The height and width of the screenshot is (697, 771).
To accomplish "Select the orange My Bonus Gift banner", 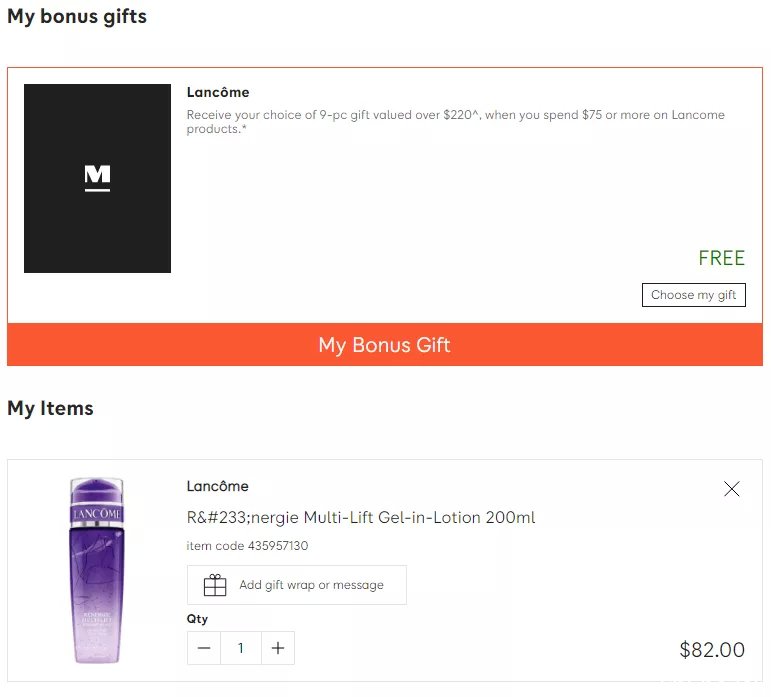I will pyautogui.click(x=385, y=345).
